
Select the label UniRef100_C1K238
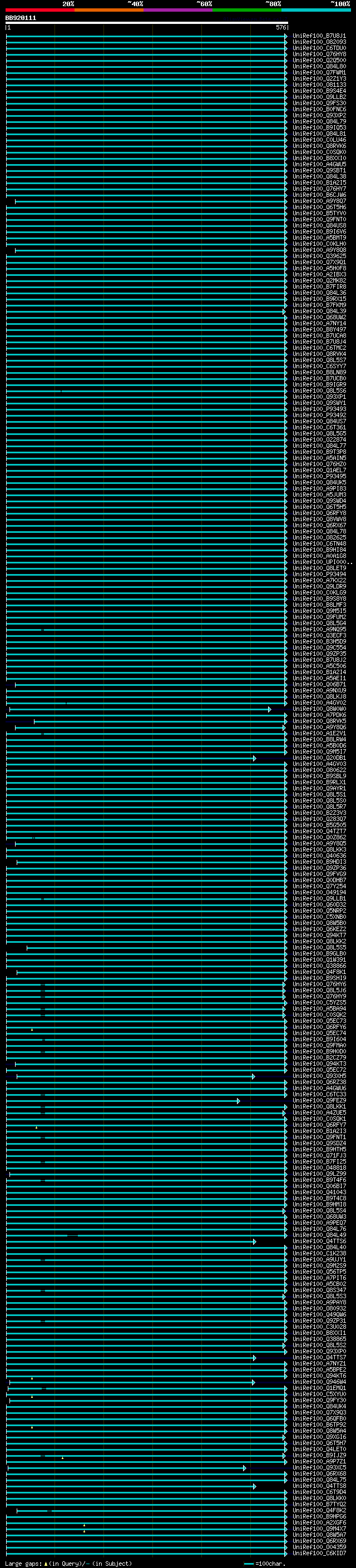[319, 1253]
